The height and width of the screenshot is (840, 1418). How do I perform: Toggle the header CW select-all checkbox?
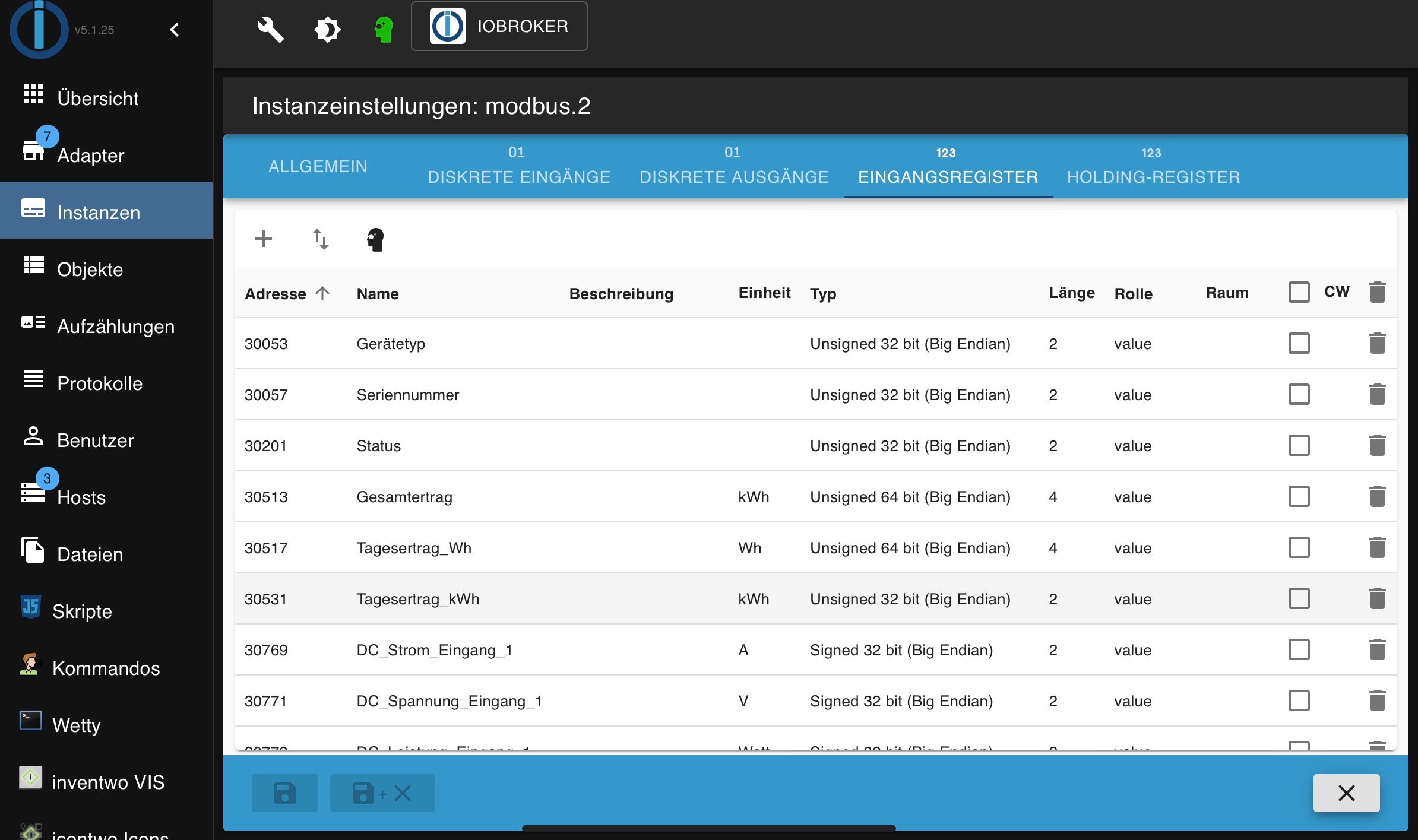1299,292
